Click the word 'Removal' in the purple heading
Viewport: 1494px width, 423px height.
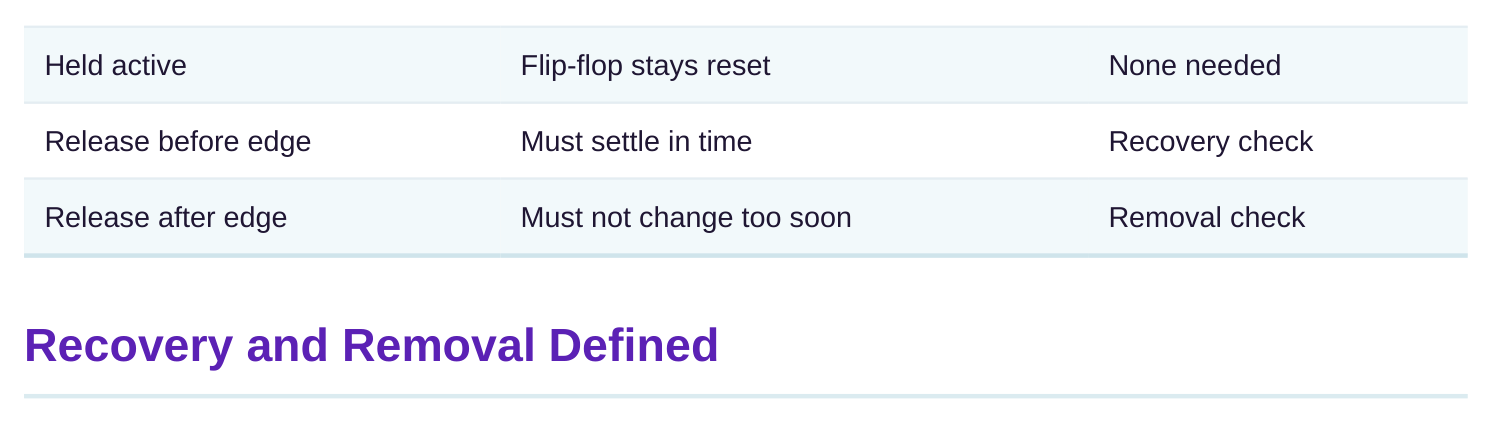tap(439, 345)
